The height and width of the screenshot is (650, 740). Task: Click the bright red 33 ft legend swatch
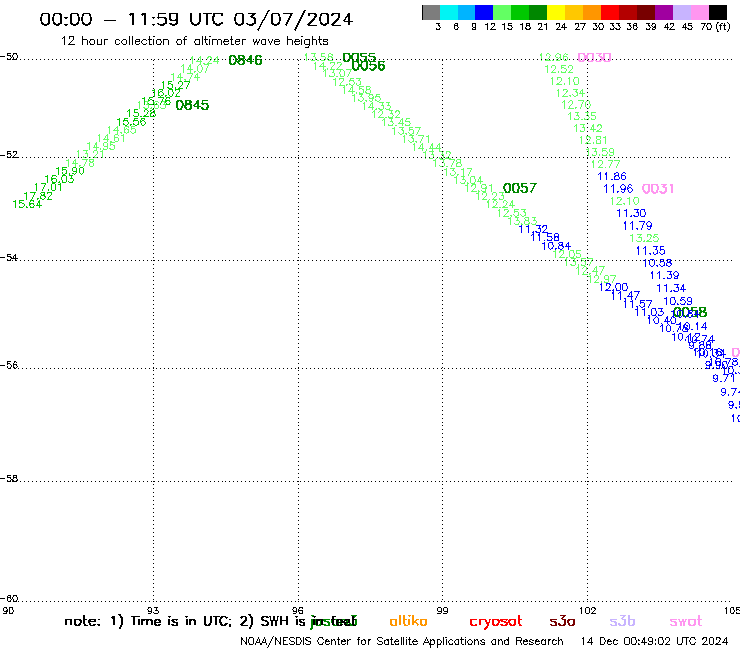coord(610,12)
